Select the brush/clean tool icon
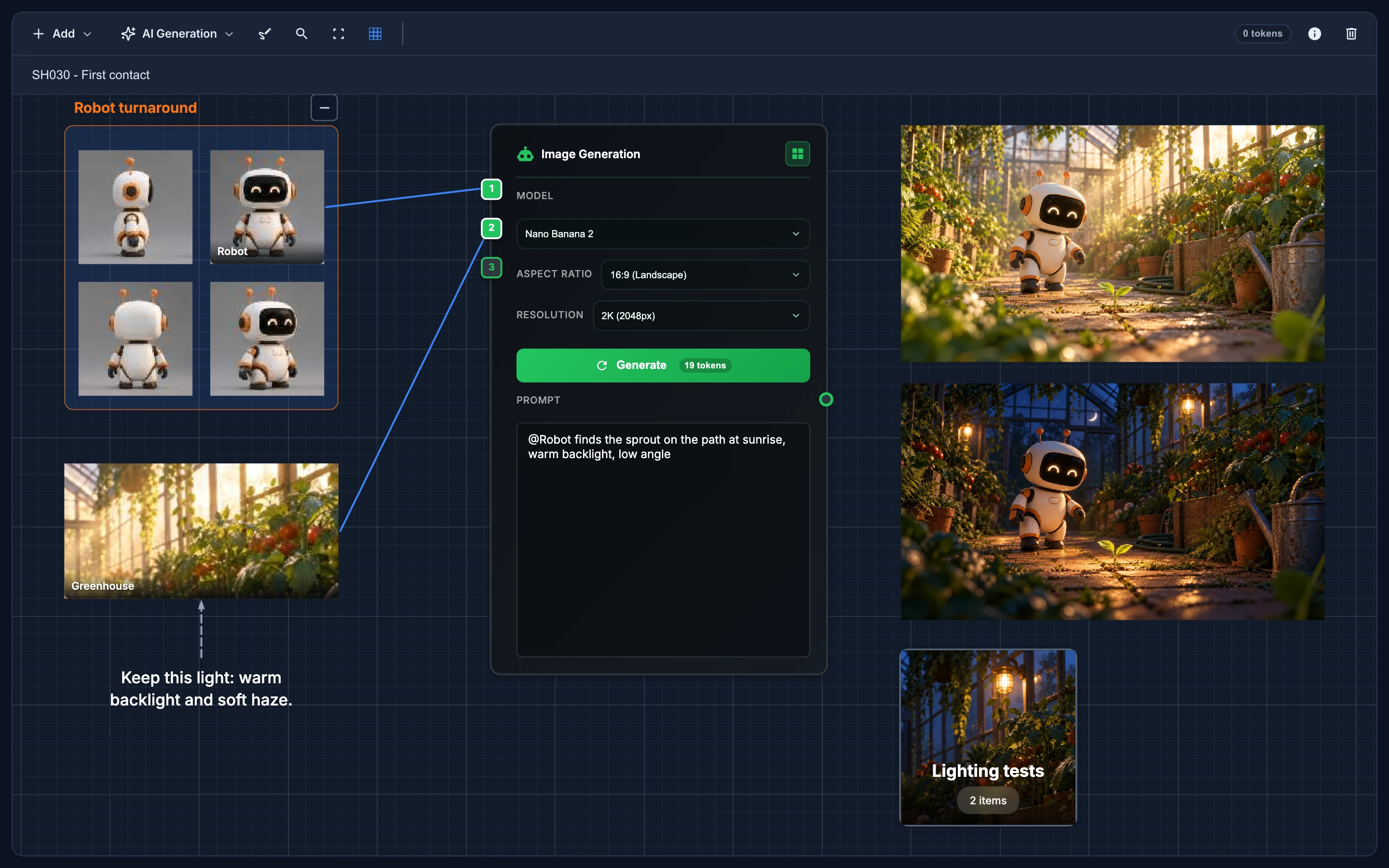 click(265, 34)
